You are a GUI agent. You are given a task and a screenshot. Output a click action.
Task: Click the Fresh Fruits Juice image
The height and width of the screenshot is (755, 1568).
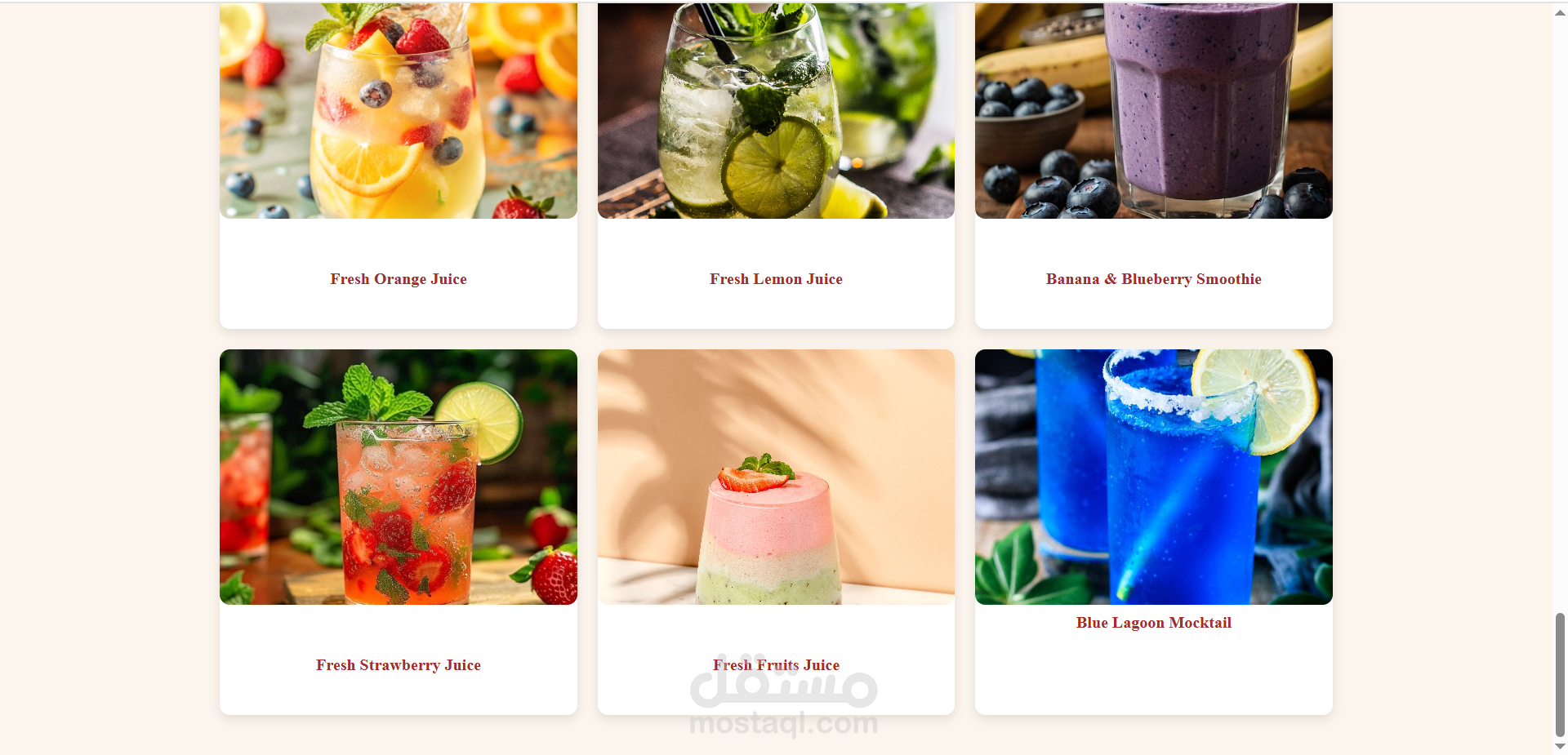776,477
